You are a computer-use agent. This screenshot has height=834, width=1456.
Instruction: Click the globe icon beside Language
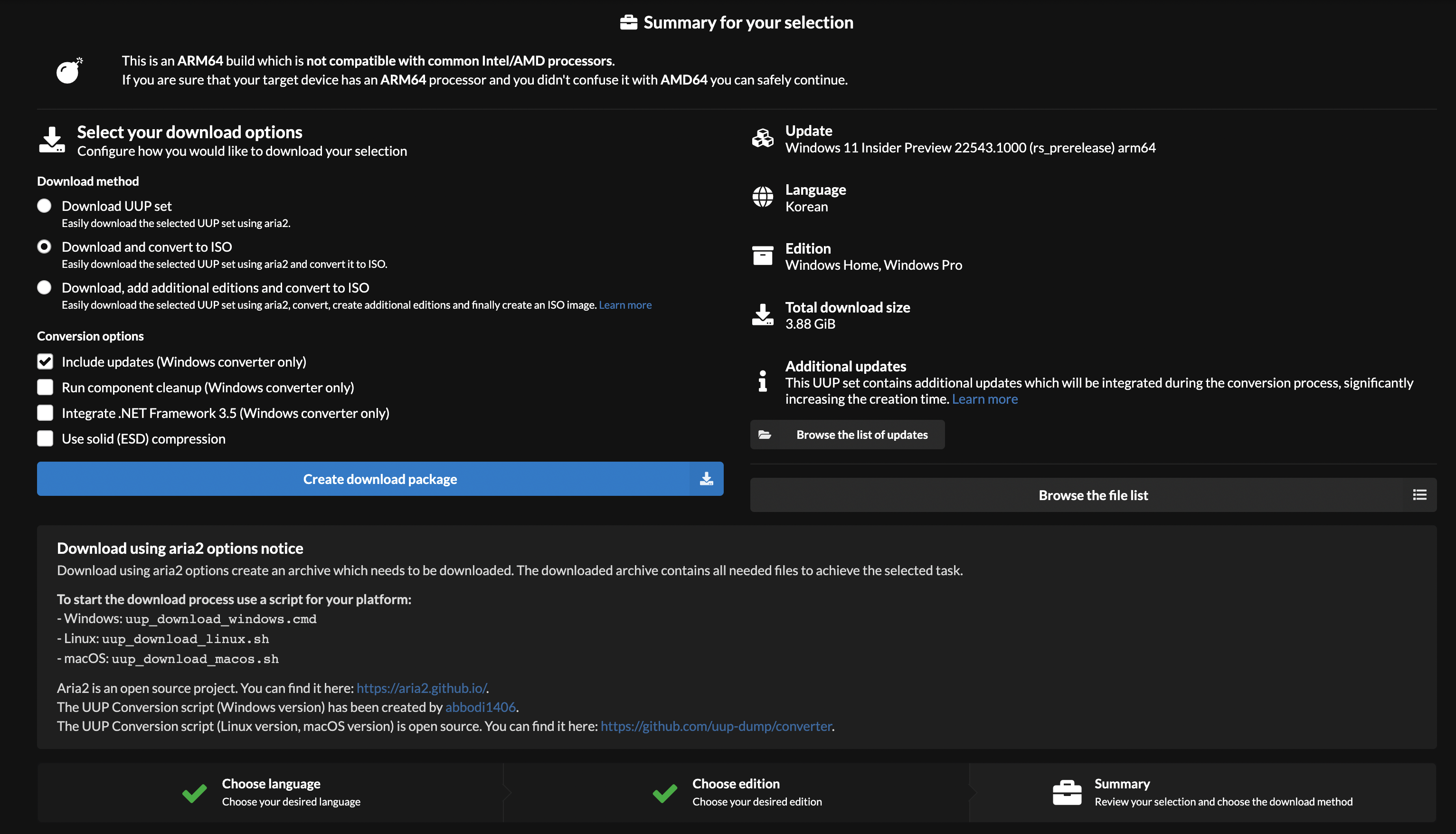pos(762,197)
